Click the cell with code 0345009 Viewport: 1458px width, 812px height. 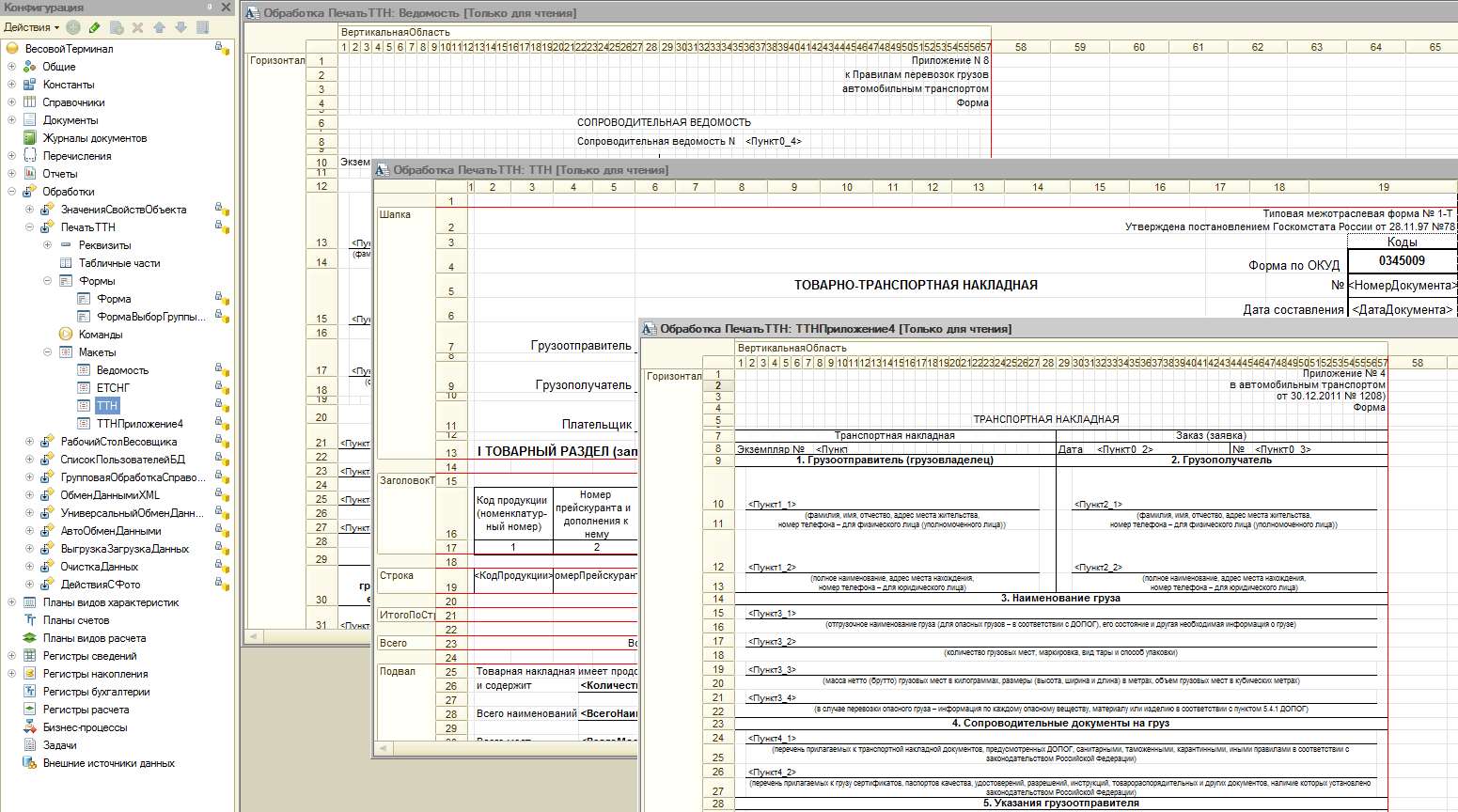tap(1401, 261)
